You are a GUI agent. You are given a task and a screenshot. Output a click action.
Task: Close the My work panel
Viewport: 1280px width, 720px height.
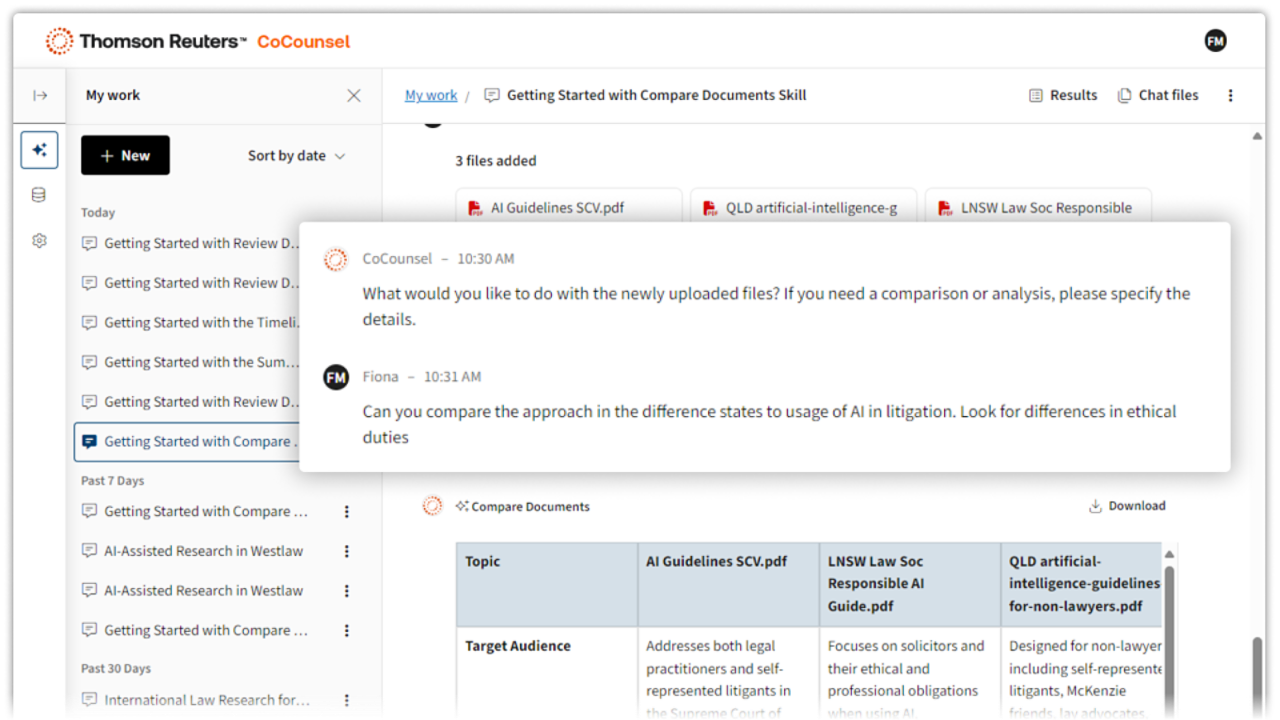point(353,96)
